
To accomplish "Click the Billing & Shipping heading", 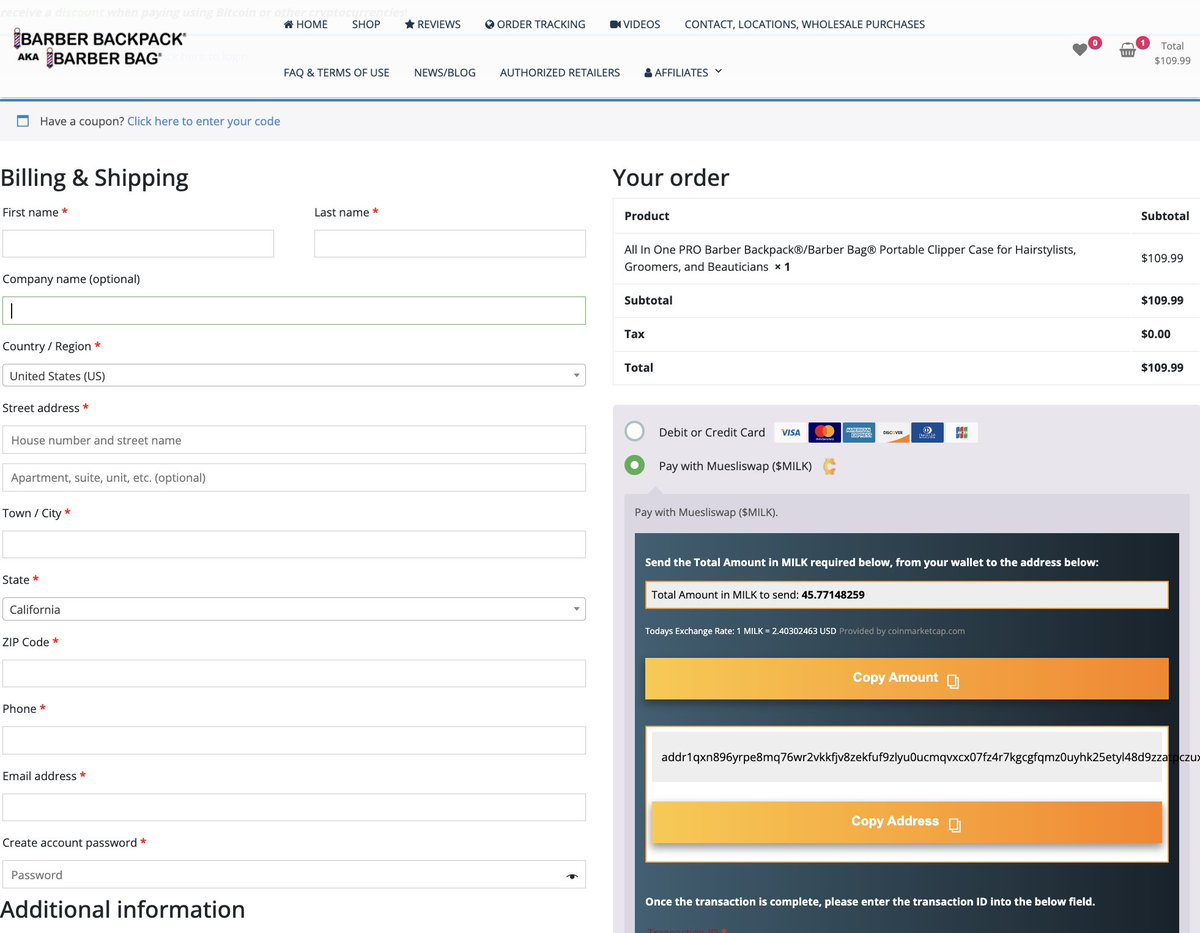I will [x=95, y=178].
